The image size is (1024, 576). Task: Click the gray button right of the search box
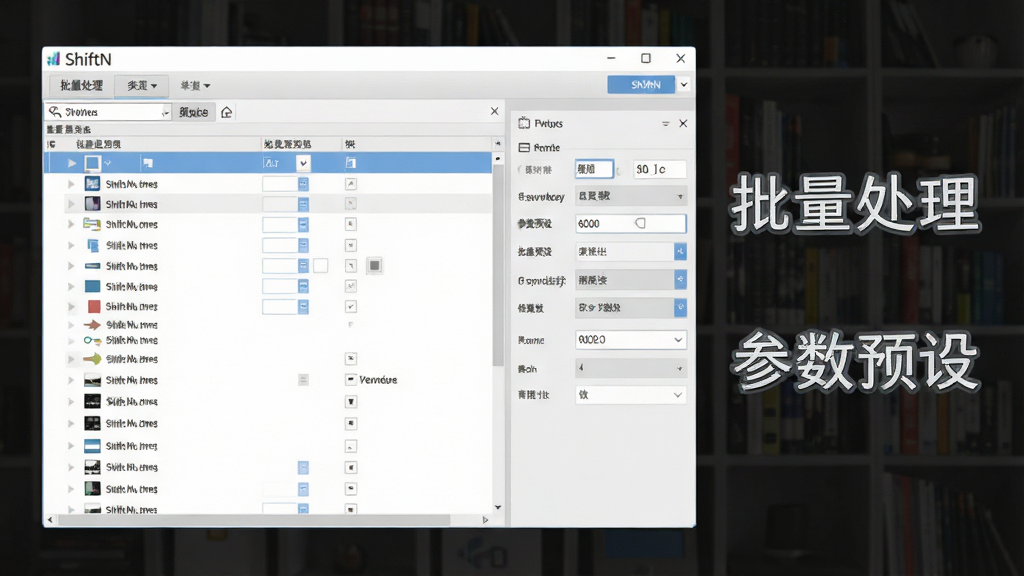click(194, 112)
